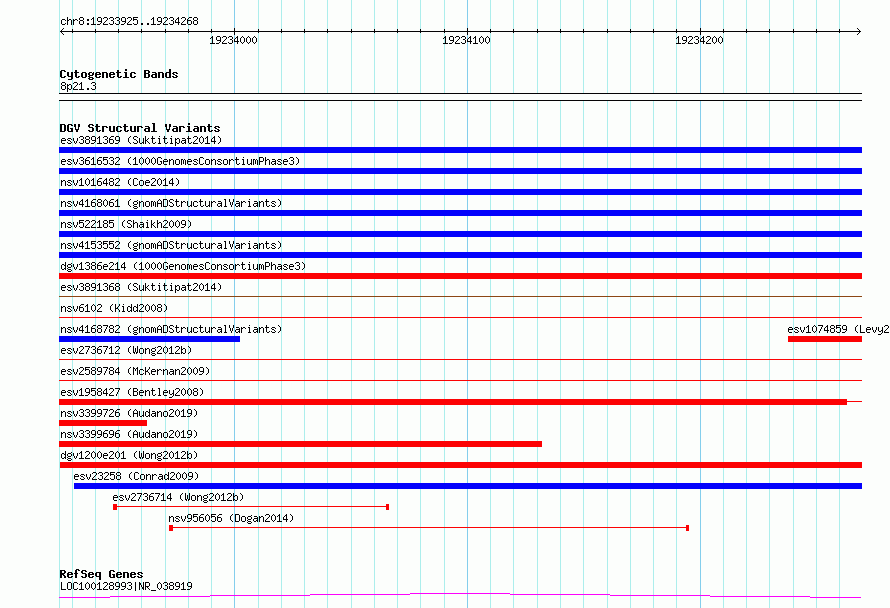The width and height of the screenshot is (890, 608).
Task: Click the thin red line under esv2736714
Action: (251, 507)
